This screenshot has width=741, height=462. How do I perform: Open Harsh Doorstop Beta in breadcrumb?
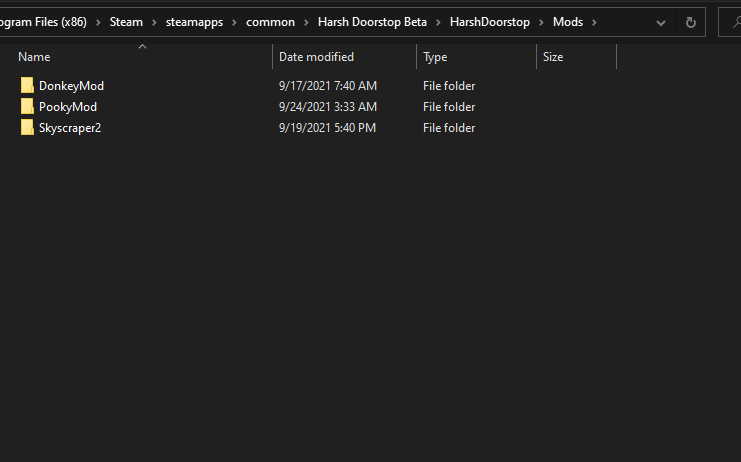tap(372, 22)
